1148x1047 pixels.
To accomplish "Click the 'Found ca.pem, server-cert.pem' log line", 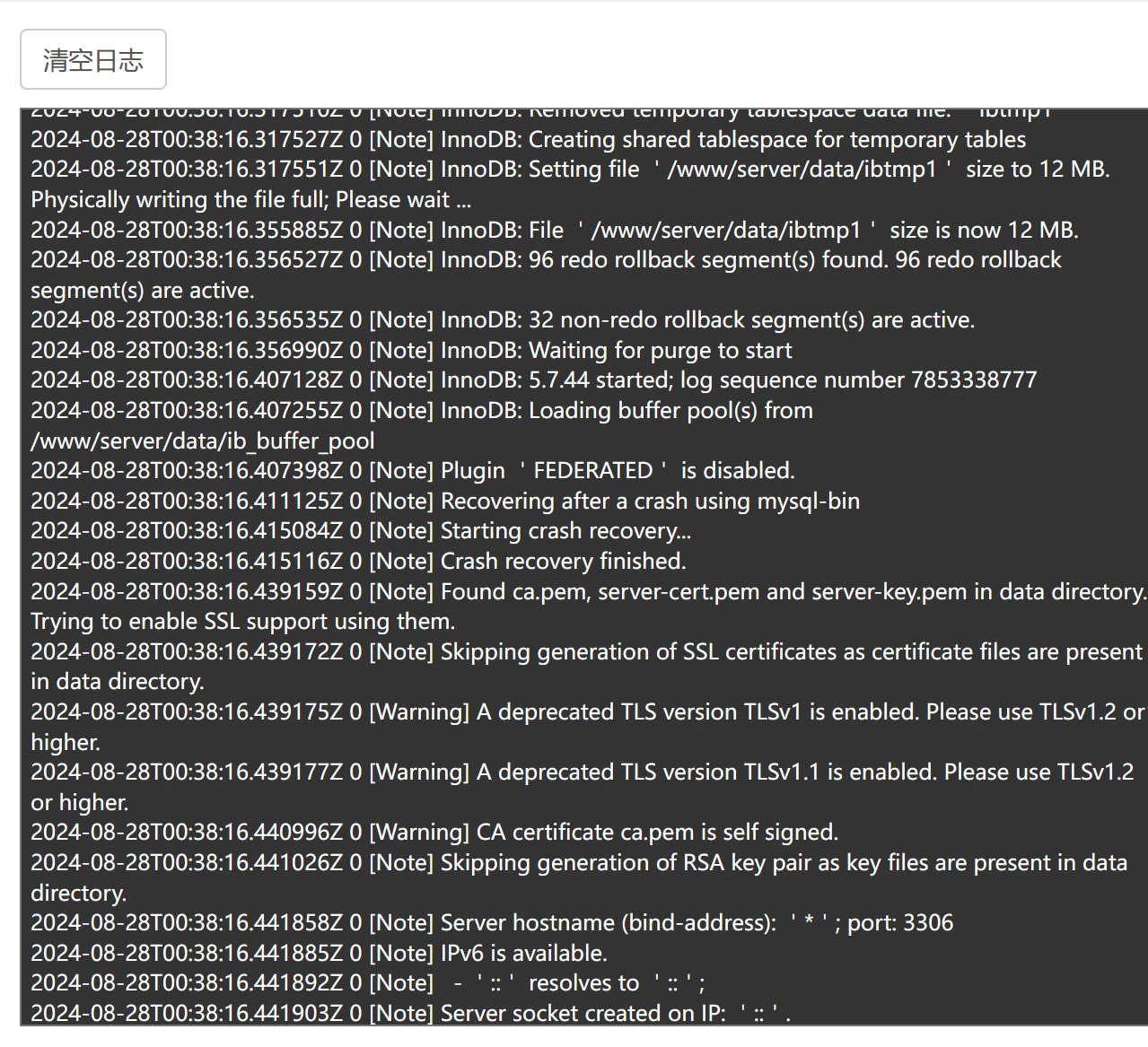I will click(588, 592).
